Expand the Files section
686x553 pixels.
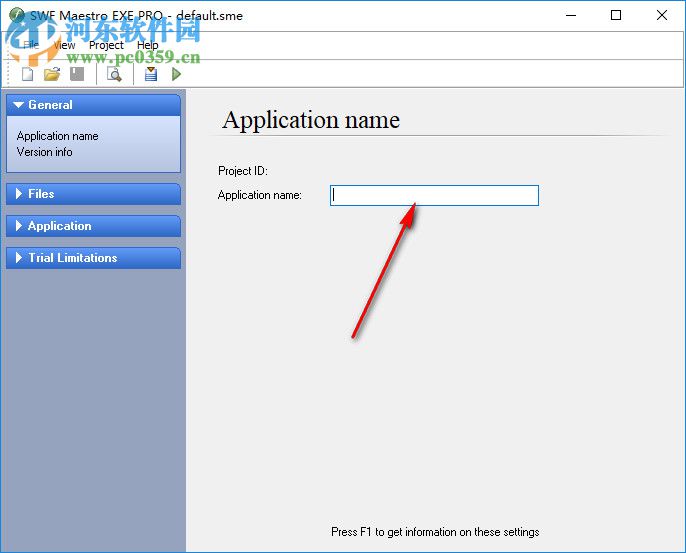93,194
